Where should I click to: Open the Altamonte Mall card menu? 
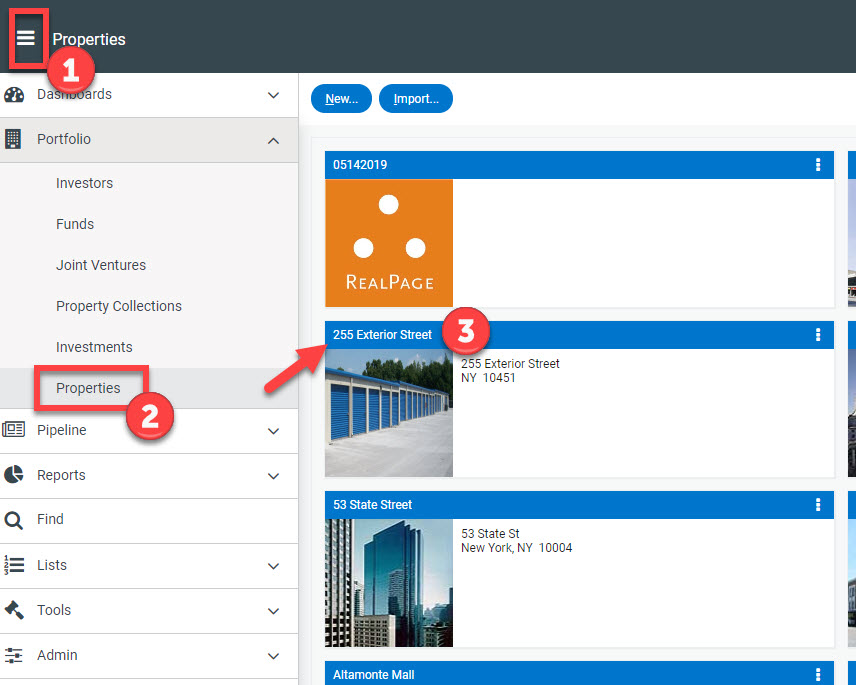818,675
